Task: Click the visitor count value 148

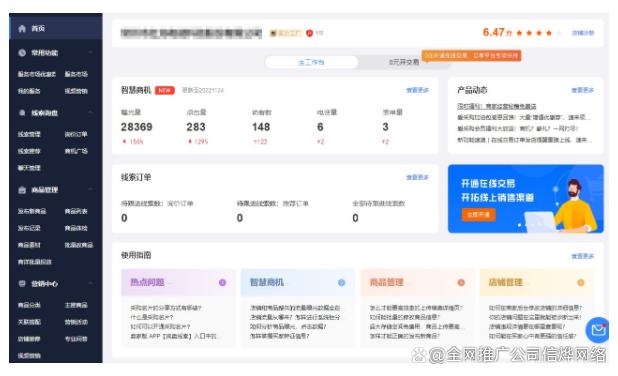Action: (261, 127)
